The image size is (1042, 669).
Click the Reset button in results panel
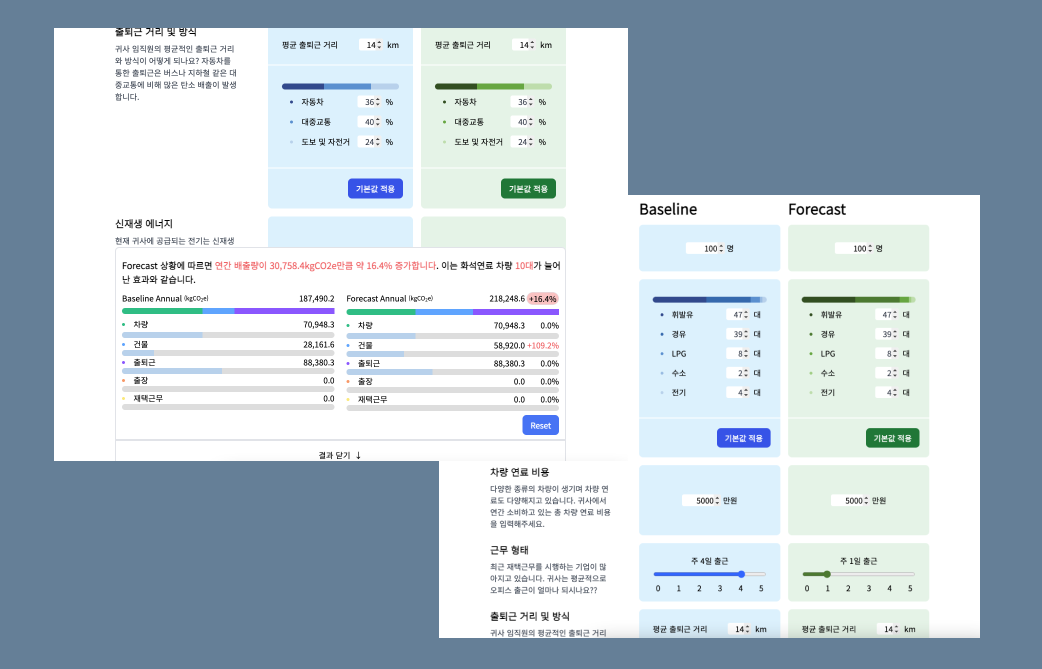540,425
